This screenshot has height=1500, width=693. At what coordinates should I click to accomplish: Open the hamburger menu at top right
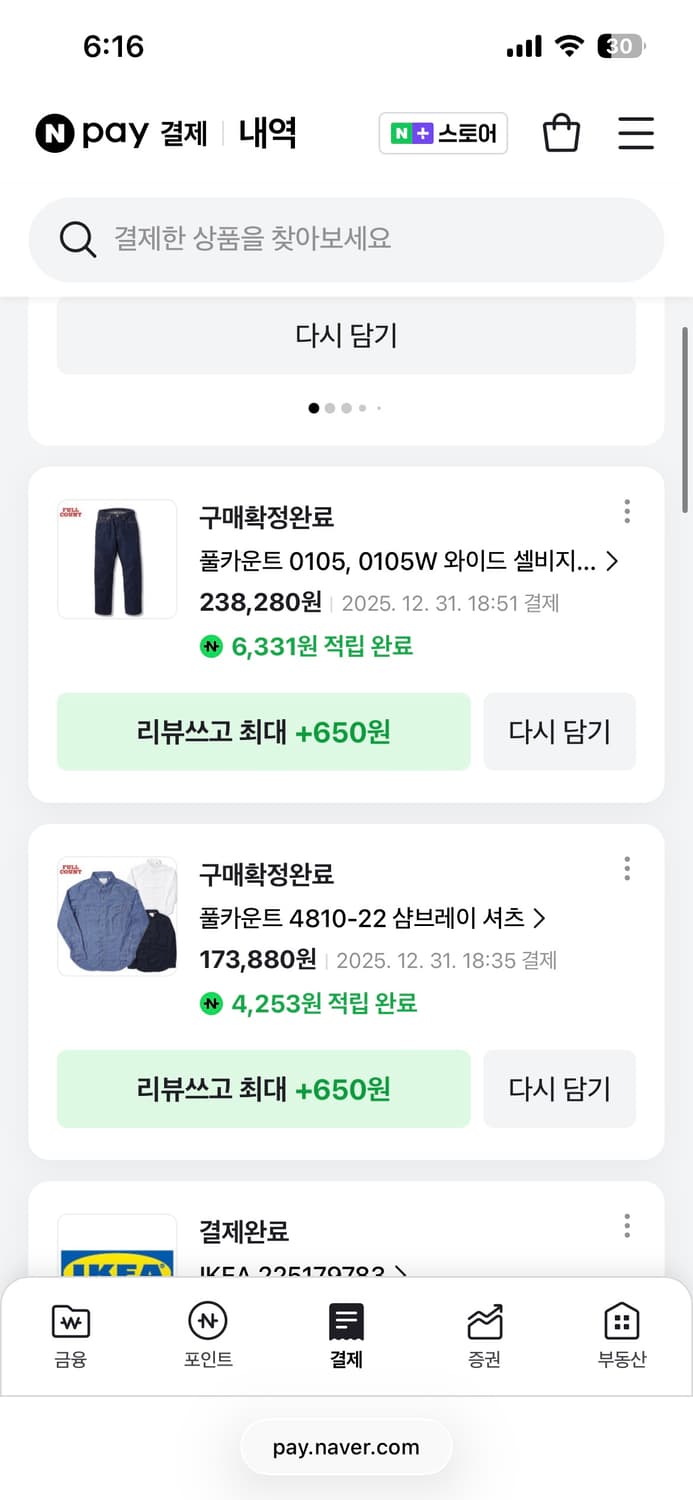pos(636,132)
